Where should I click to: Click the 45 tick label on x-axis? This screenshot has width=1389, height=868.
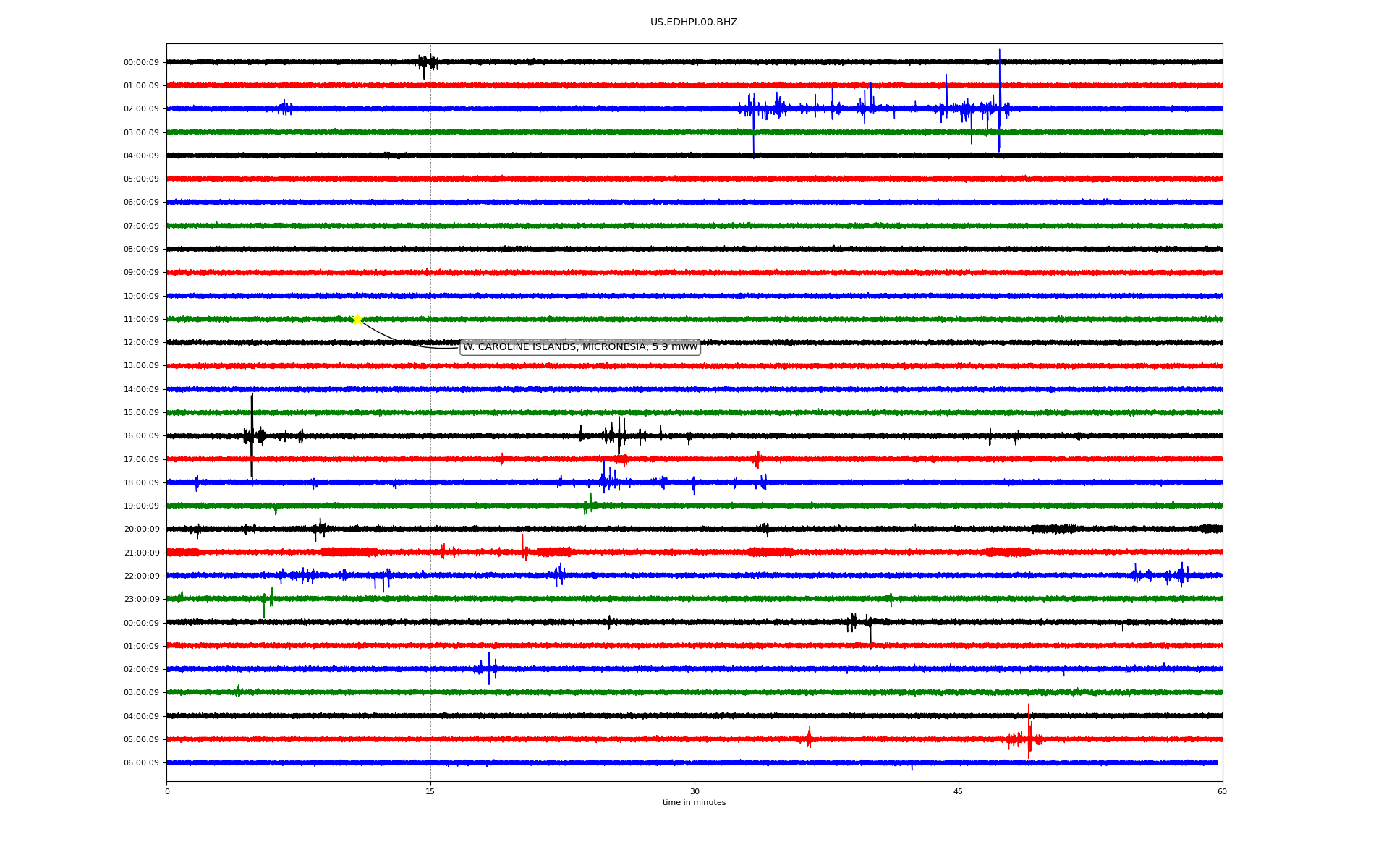[x=958, y=791]
